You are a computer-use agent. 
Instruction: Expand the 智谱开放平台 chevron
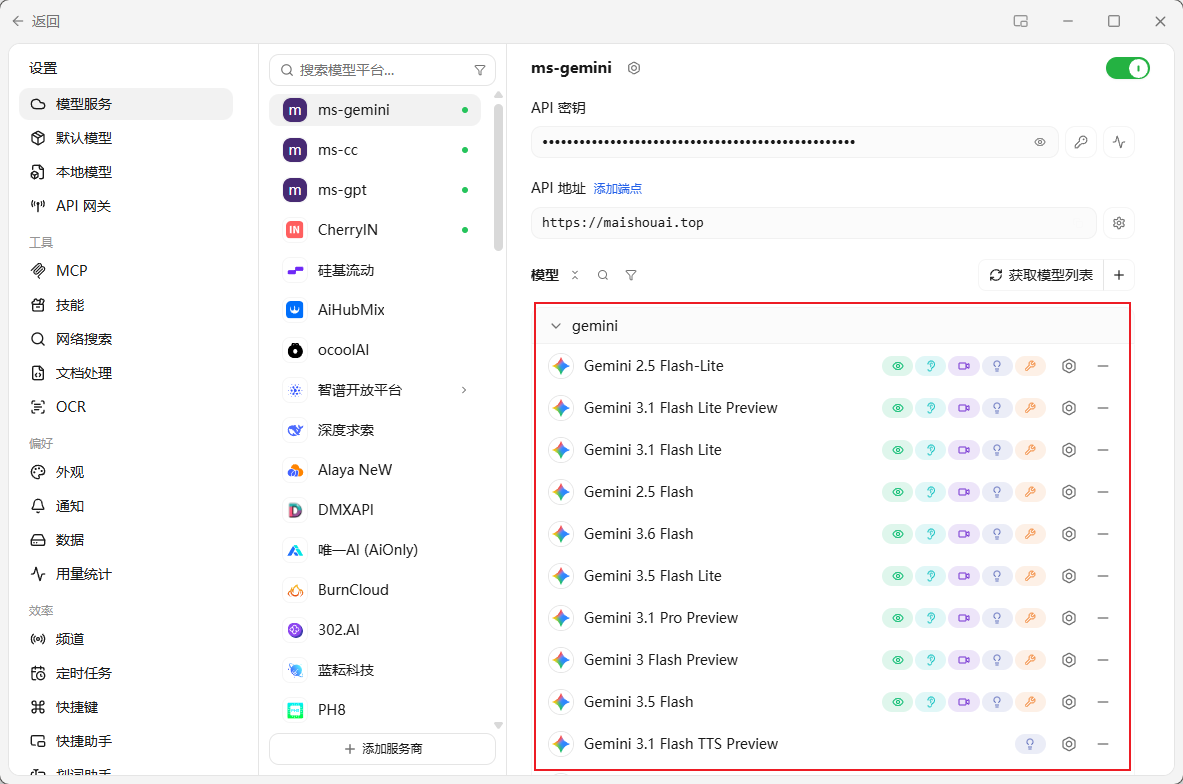[464, 390]
